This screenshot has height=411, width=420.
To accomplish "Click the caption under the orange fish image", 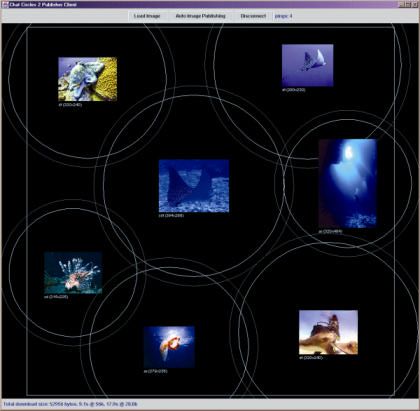I will point(156,371).
